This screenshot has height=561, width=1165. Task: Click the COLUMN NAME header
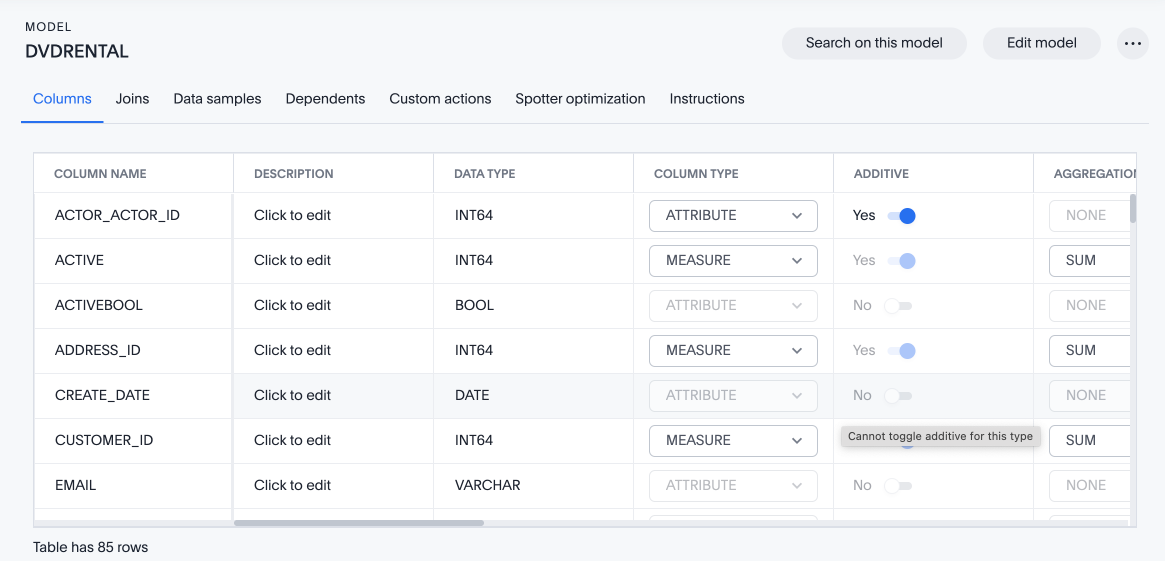[x=100, y=174]
